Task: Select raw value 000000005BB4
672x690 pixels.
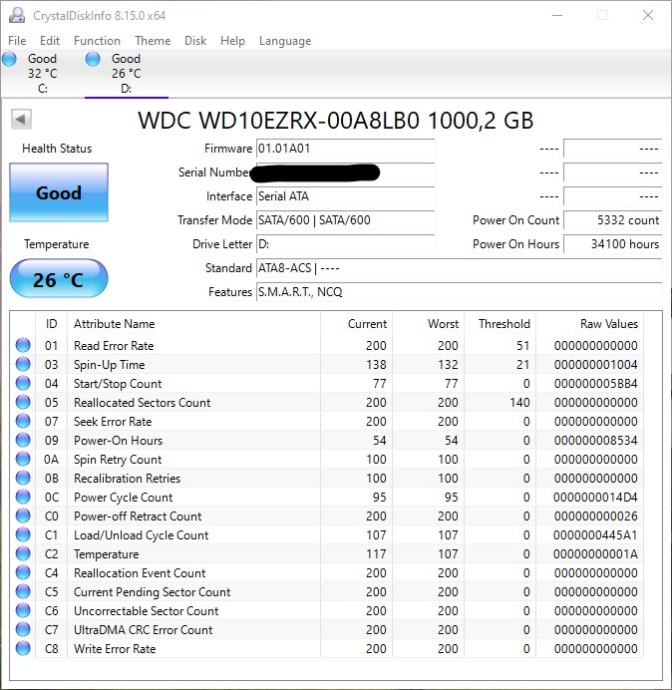Action: pyautogui.click(x=595, y=384)
